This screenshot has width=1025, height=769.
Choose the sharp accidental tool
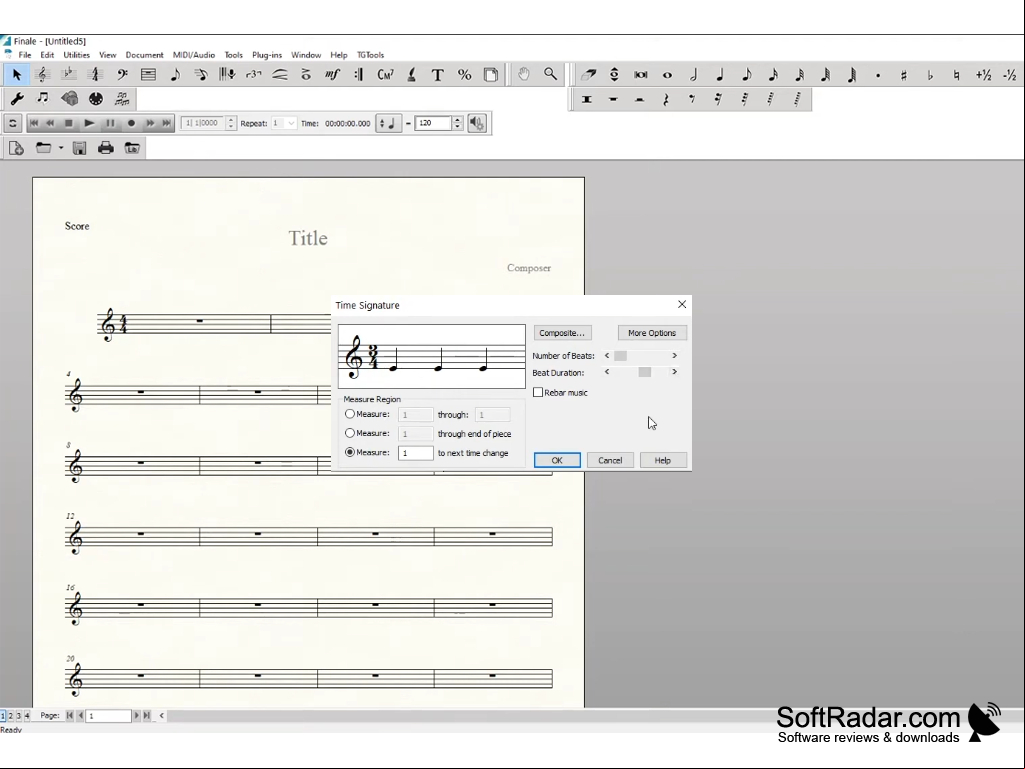click(903, 75)
